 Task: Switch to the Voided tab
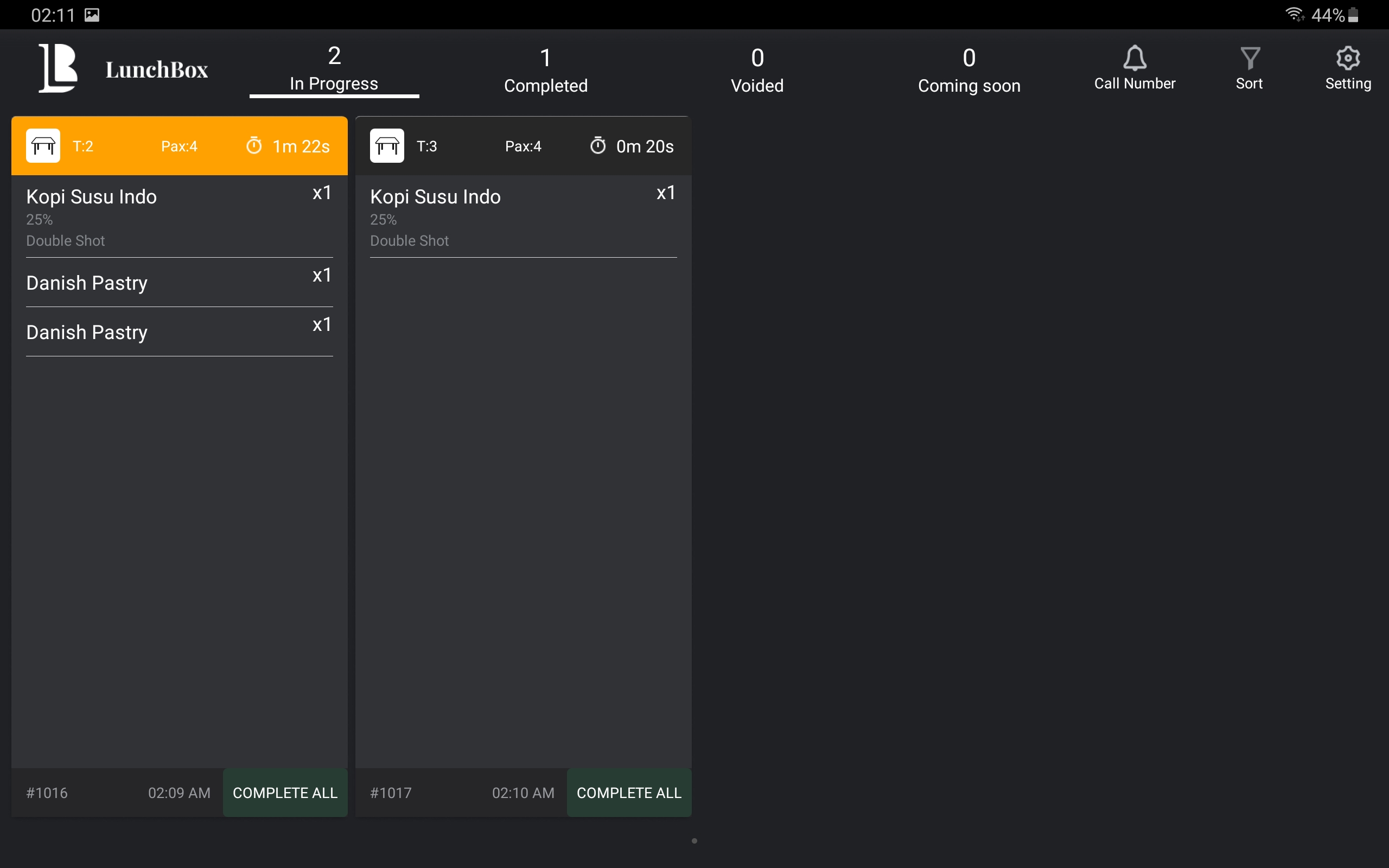pyautogui.click(x=757, y=71)
